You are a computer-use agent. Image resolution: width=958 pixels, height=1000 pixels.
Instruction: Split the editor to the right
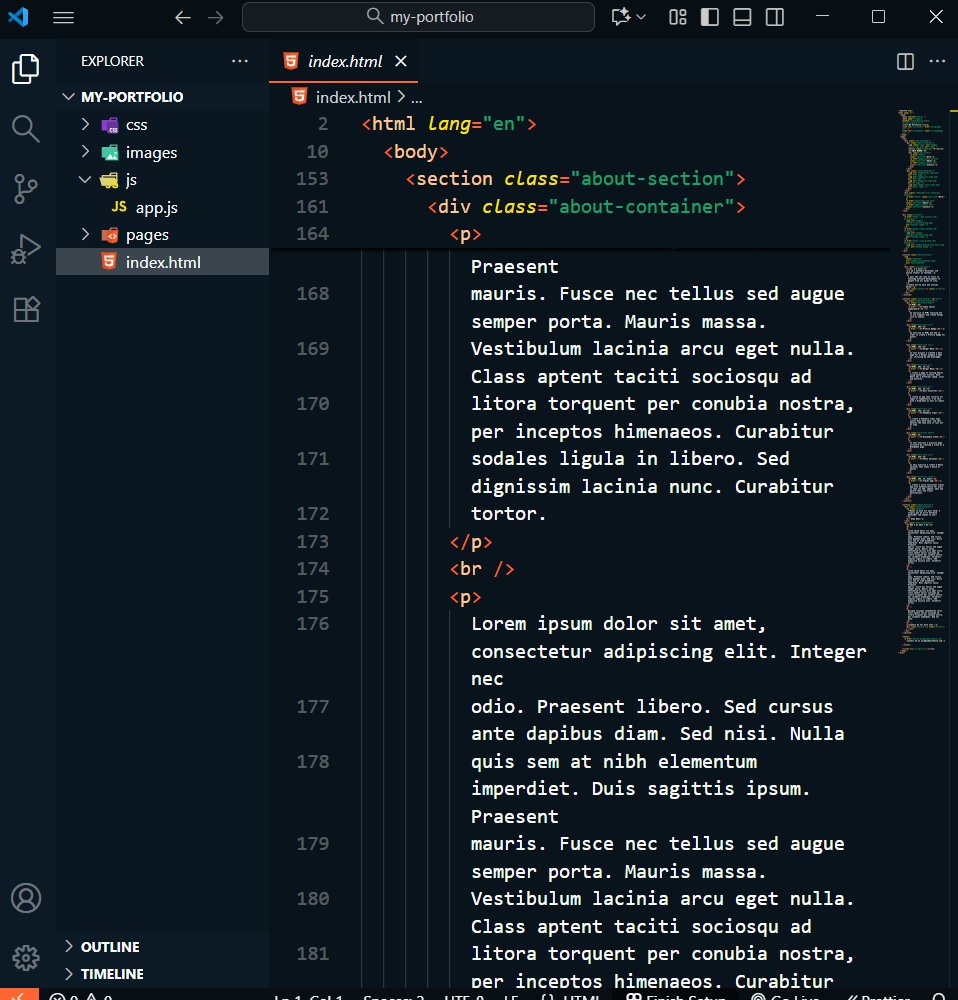pyautogui.click(x=905, y=61)
